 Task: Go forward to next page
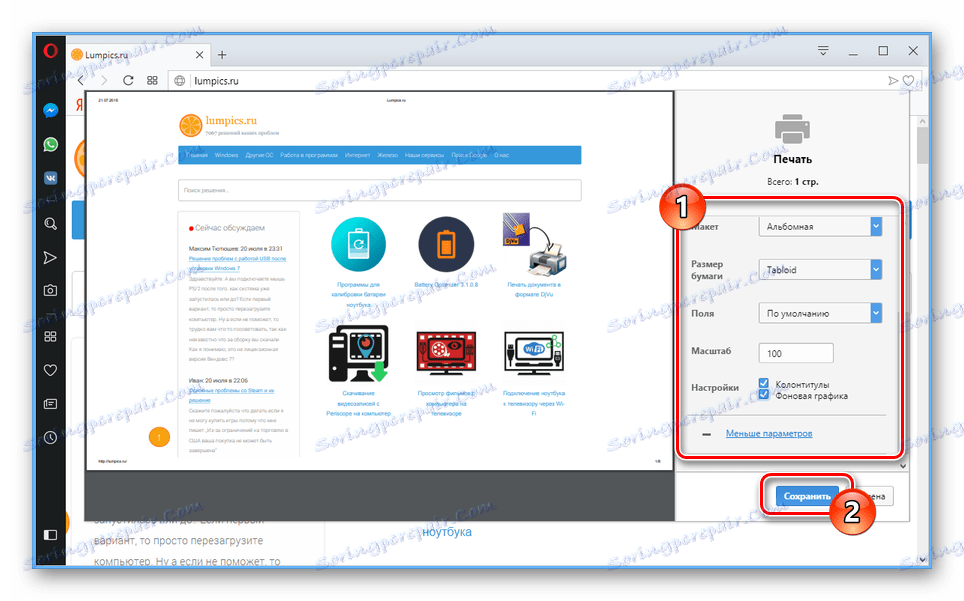104,81
